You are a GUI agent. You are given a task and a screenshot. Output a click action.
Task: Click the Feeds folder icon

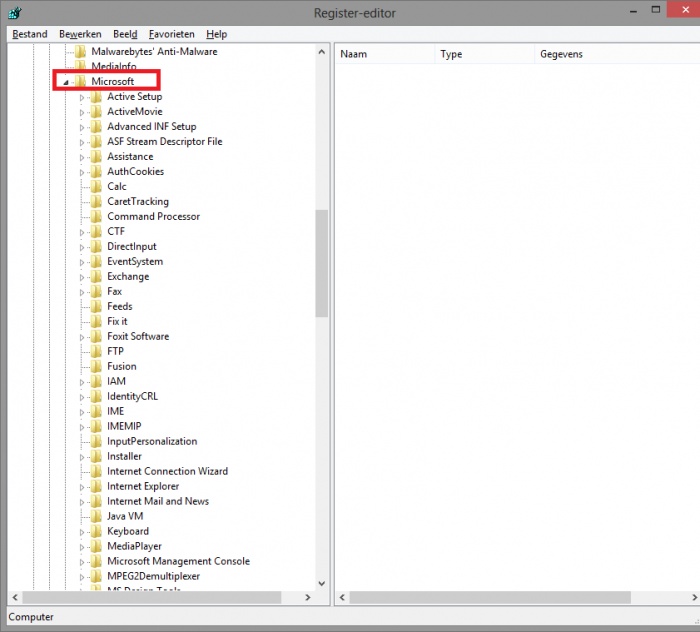(x=96, y=306)
